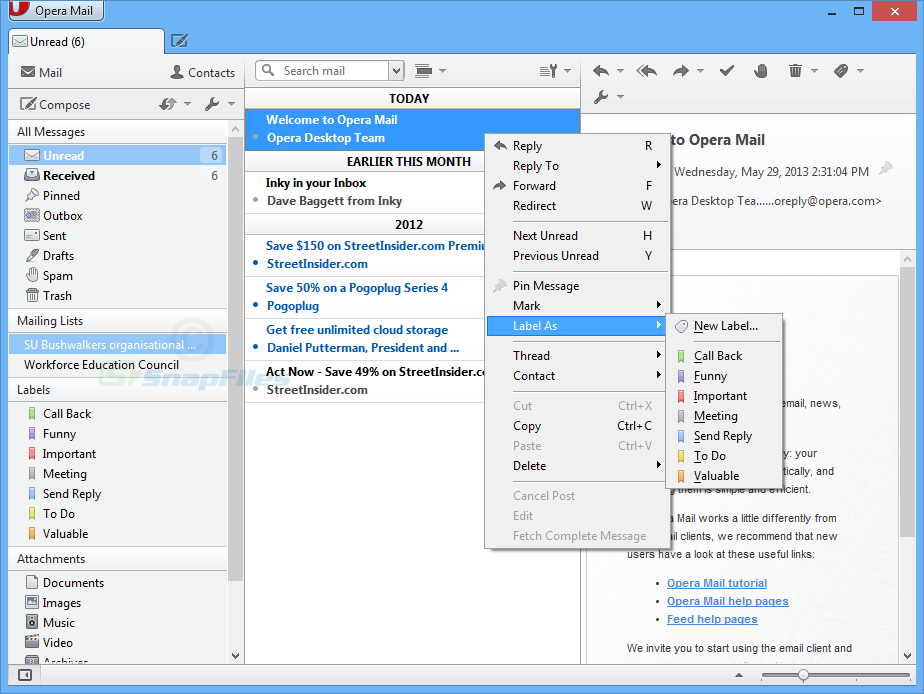This screenshot has height=694, width=924.
Task: Toggle the sidebar panel button in status bar
Action: [25, 675]
